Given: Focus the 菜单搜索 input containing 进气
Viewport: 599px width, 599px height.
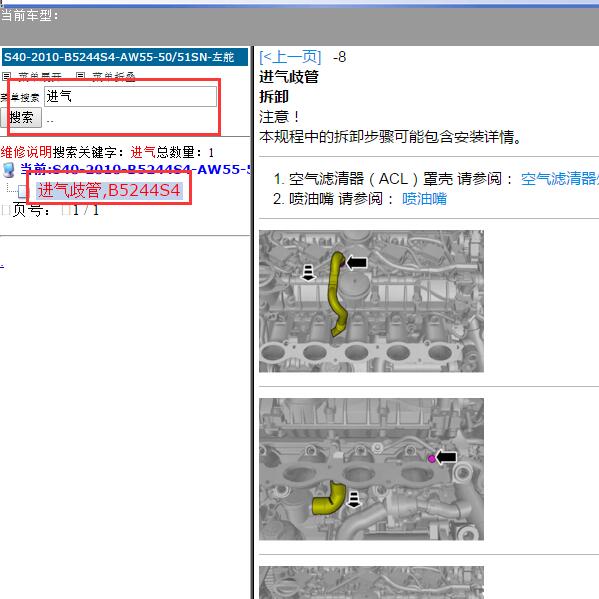Looking at the screenshot, I should coord(130,96).
